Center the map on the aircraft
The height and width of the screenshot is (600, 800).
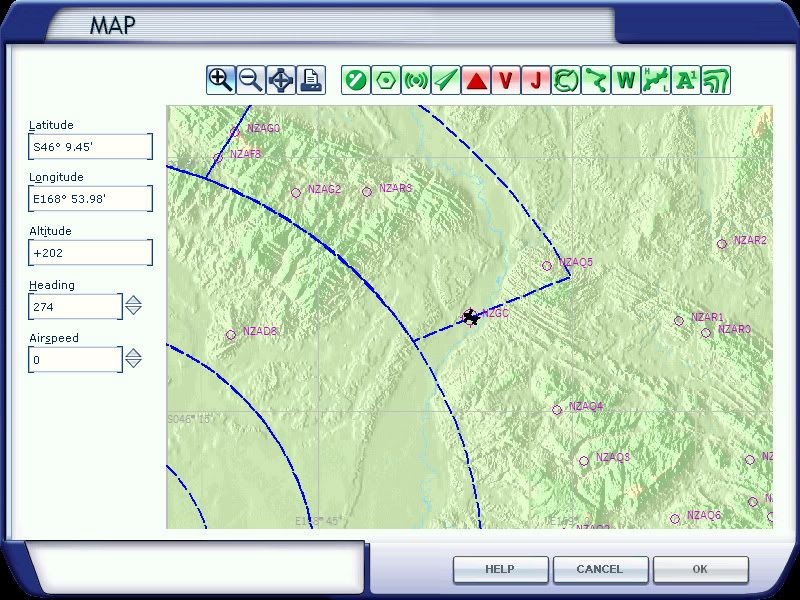281,80
